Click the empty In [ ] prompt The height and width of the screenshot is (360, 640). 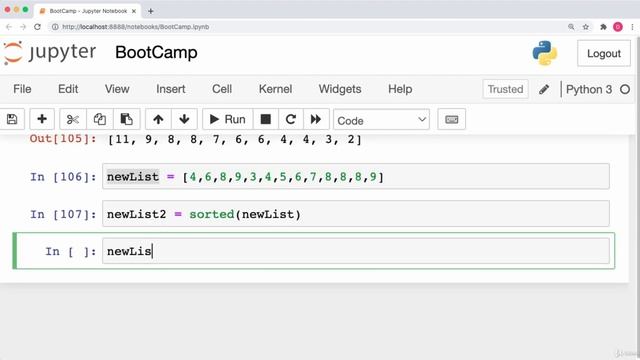click(x=71, y=251)
